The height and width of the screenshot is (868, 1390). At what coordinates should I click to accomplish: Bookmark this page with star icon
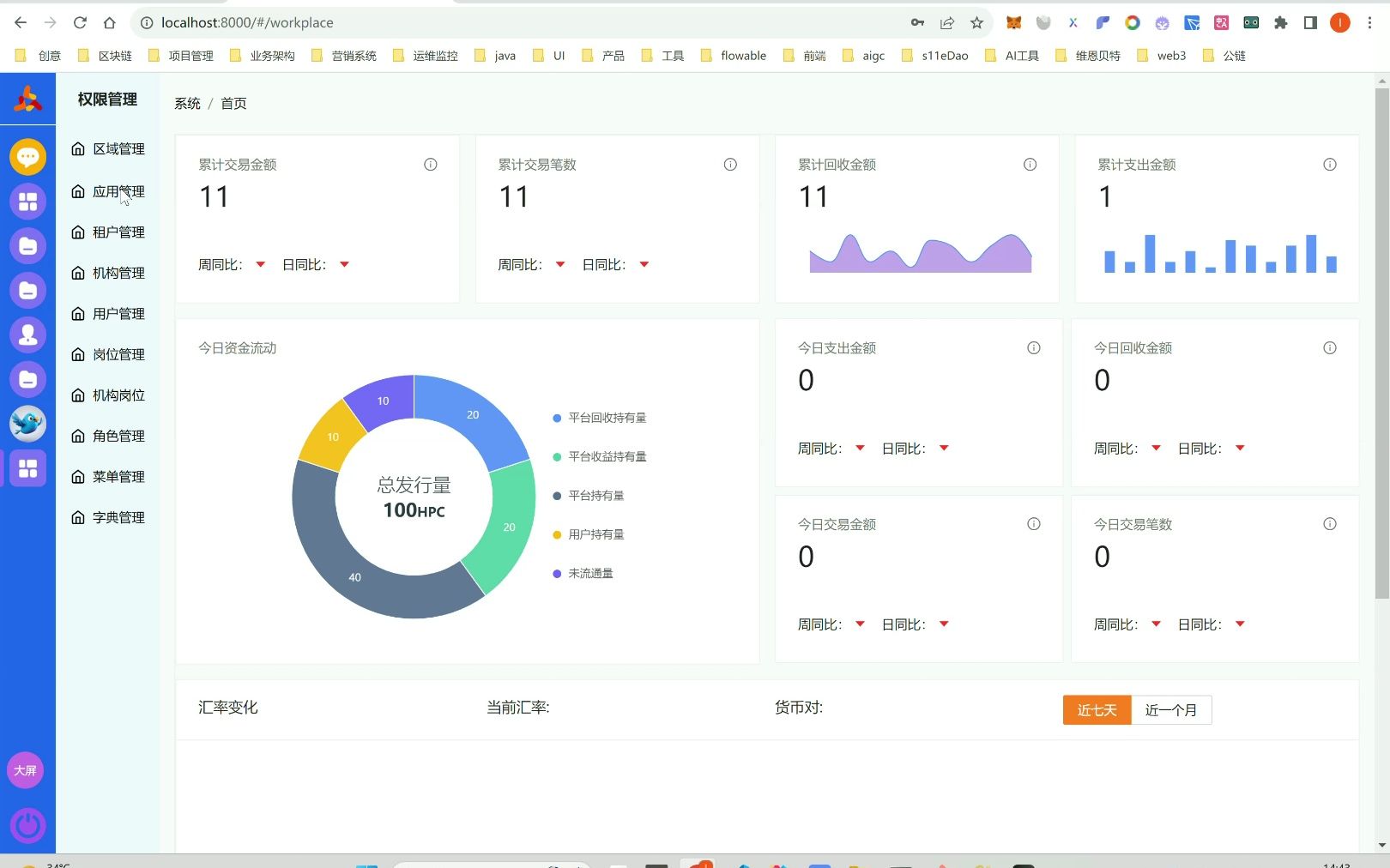point(976,23)
